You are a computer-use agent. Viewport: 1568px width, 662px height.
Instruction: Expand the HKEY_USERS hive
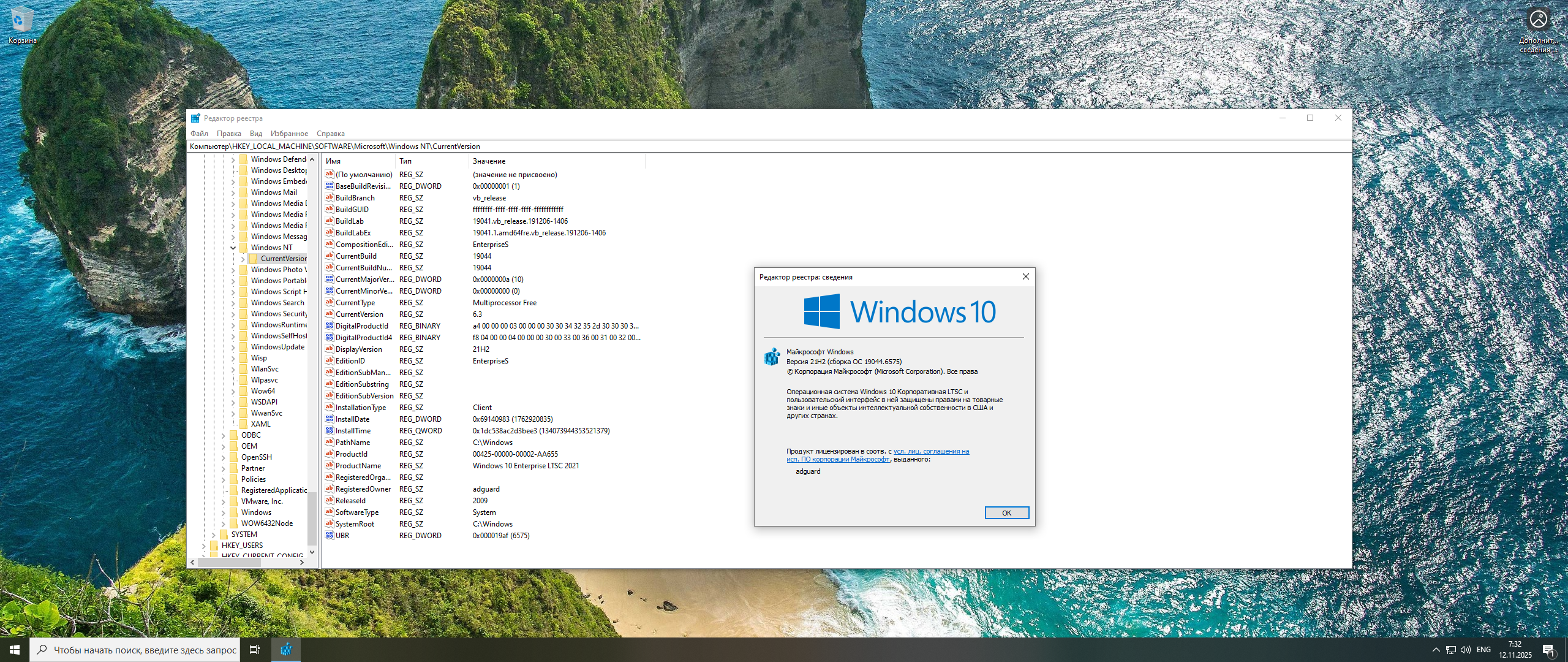[204, 546]
